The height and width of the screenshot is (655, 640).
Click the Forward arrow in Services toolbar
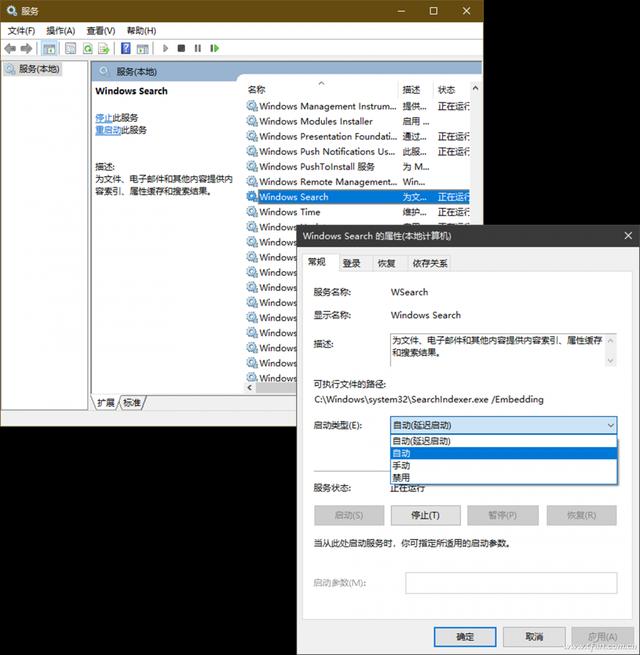(26, 48)
